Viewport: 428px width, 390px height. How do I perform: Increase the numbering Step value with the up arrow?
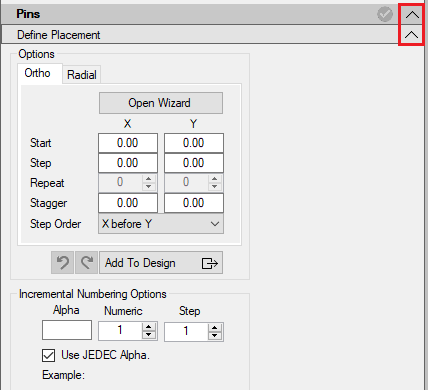[215, 327]
